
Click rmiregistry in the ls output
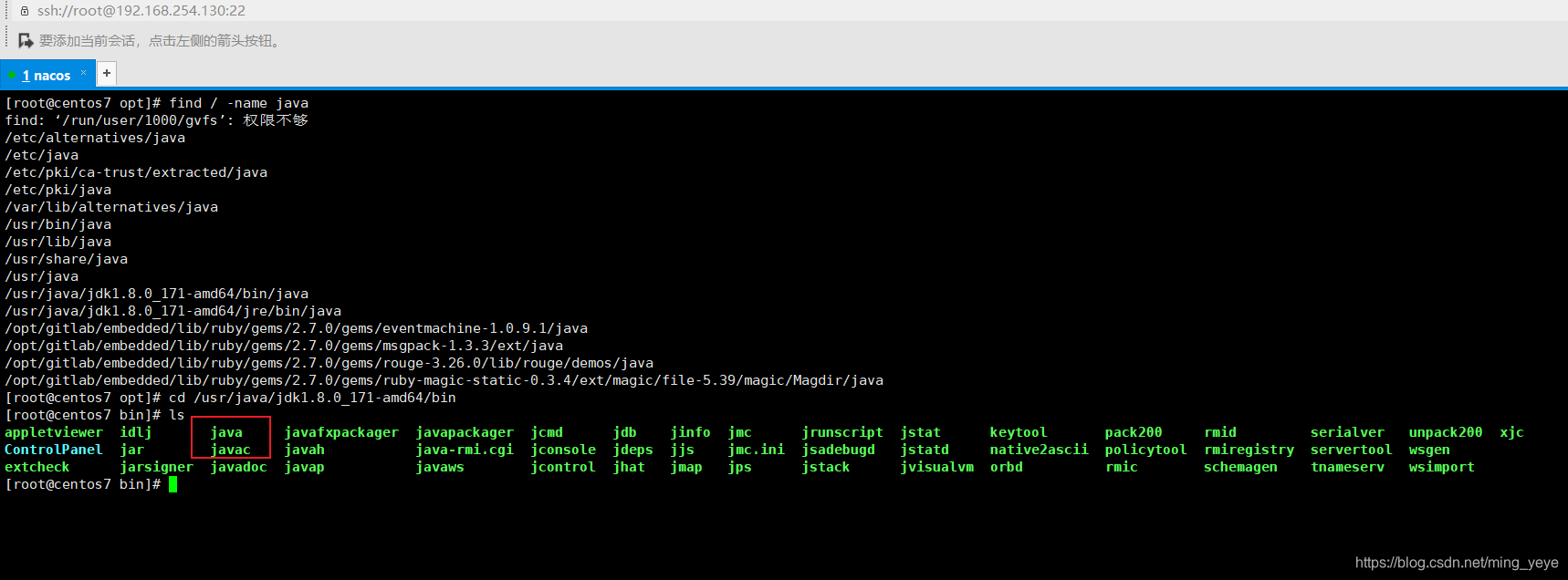tap(1249, 450)
